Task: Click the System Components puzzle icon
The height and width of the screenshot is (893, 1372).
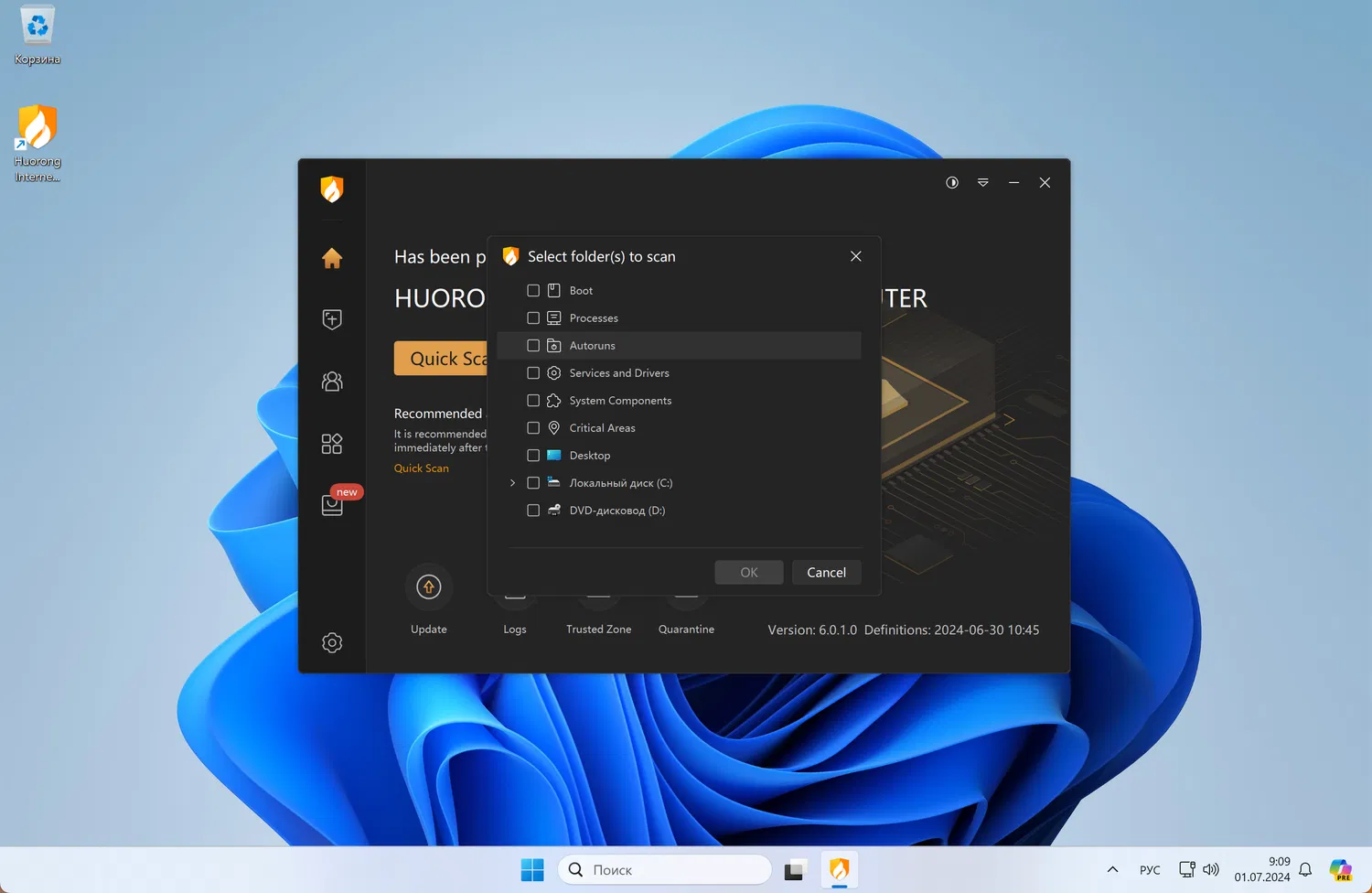Action: (553, 401)
